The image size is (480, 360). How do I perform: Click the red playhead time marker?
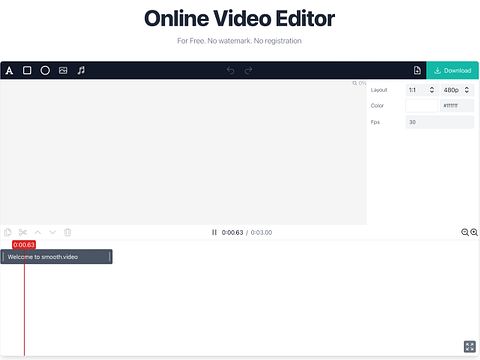point(24,245)
